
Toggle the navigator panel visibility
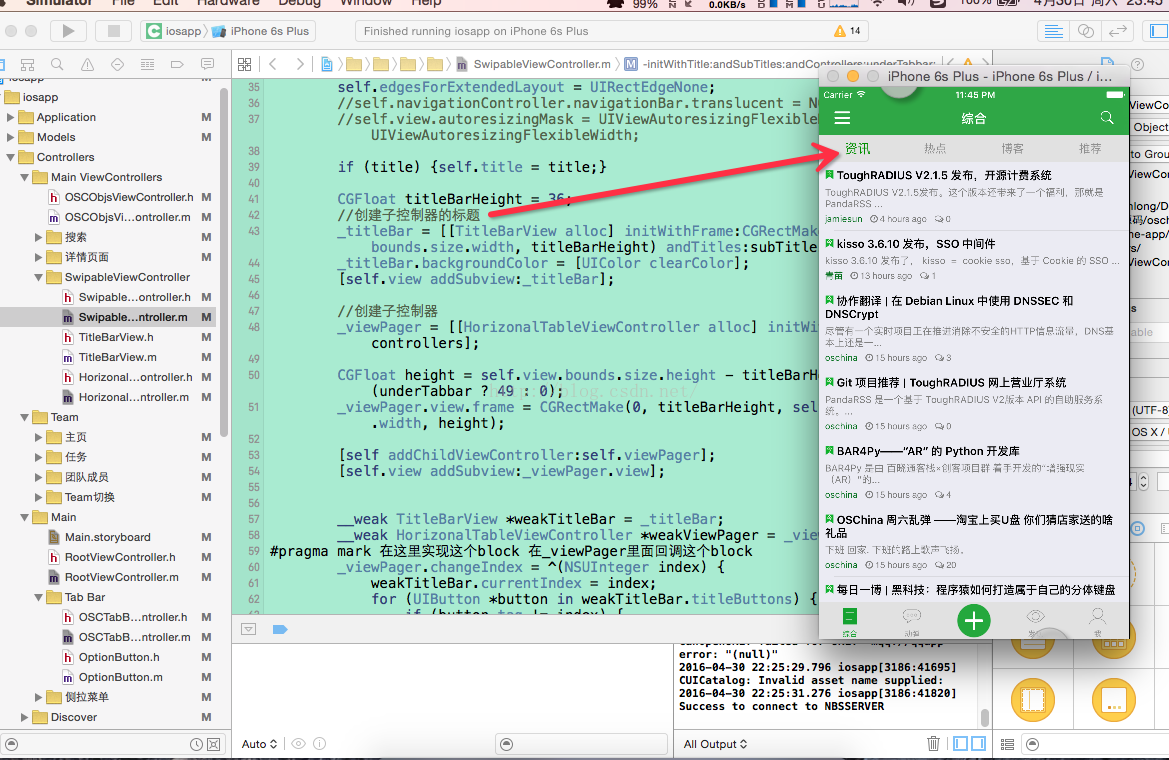click(1159, 31)
